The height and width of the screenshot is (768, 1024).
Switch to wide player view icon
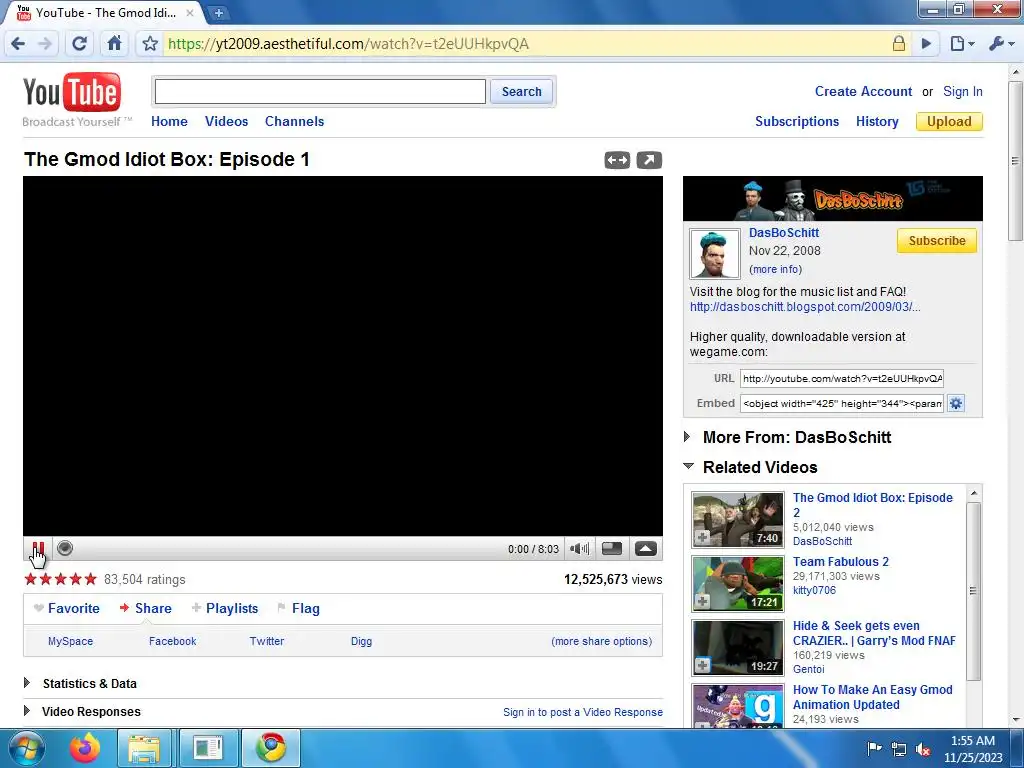(617, 160)
